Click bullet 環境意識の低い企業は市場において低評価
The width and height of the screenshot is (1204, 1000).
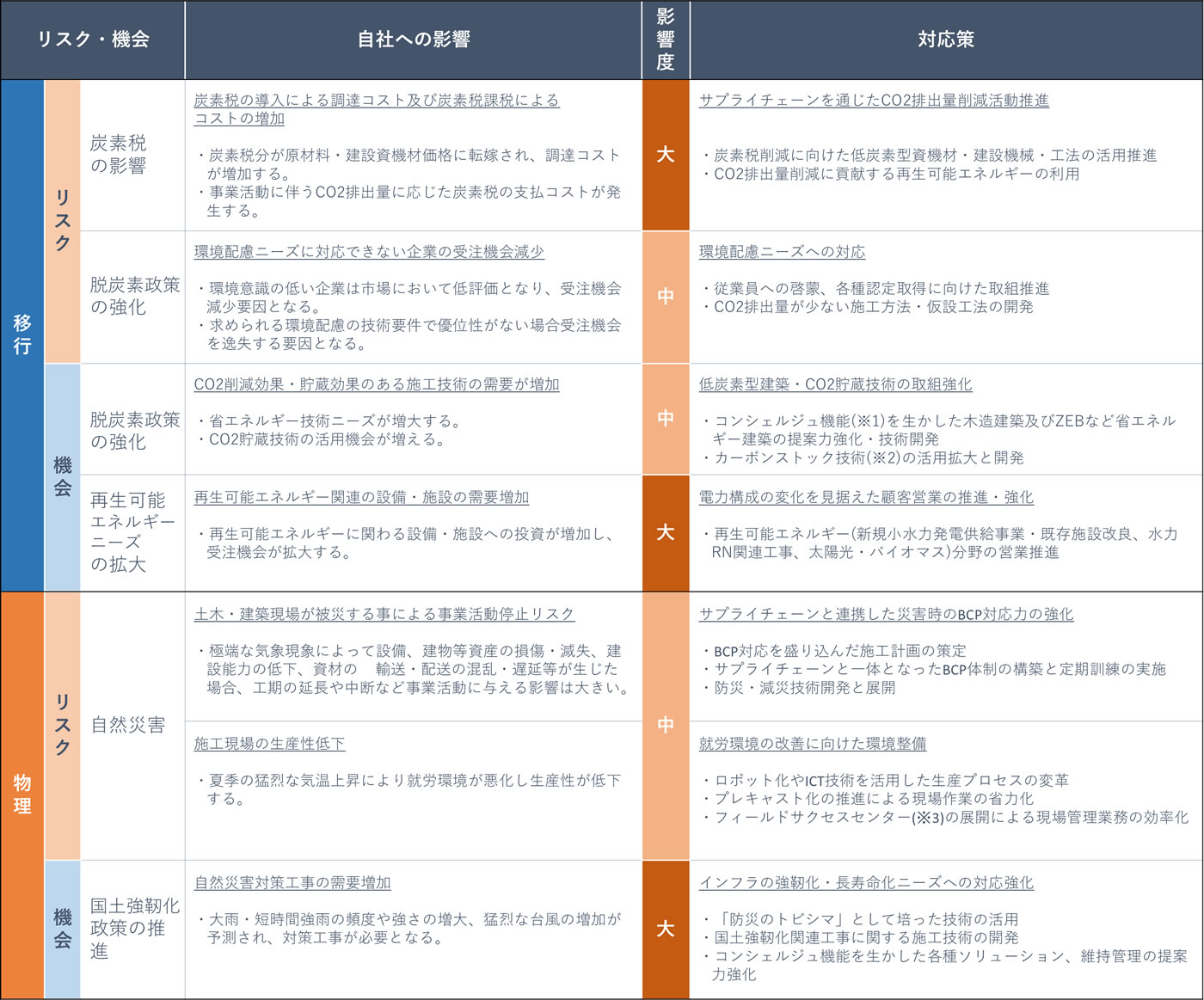pyautogui.click(x=408, y=298)
